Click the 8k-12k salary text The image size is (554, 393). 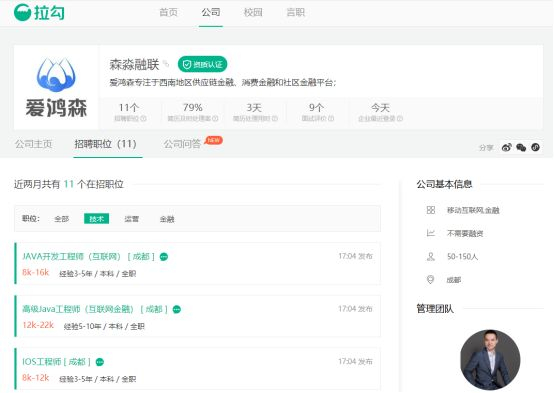coord(35,377)
